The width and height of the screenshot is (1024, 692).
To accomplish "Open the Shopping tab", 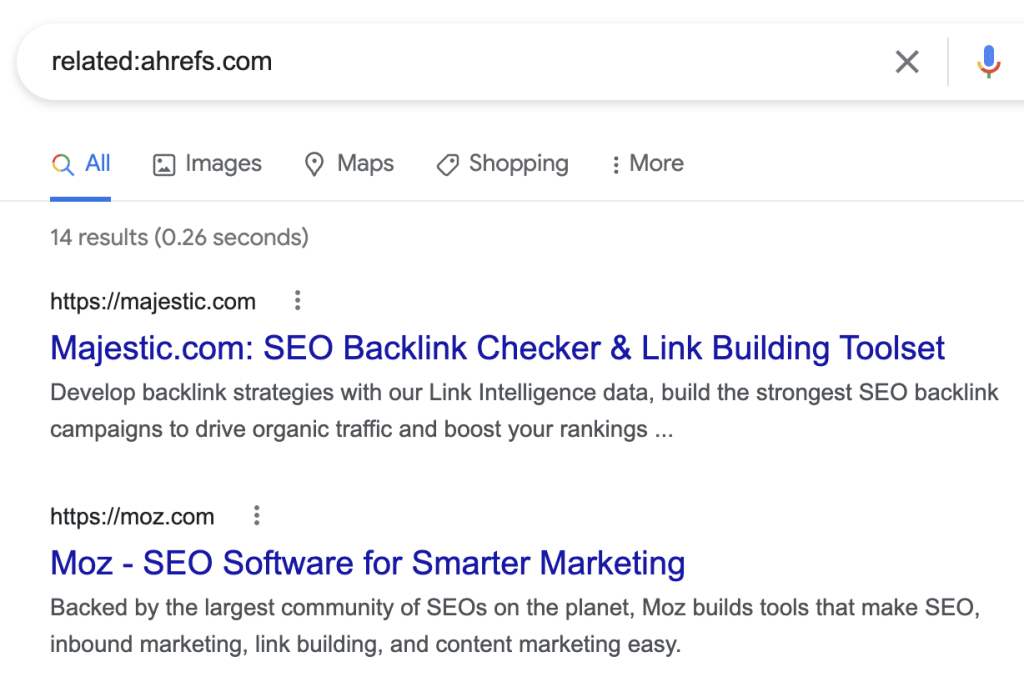I will [518, 163].
